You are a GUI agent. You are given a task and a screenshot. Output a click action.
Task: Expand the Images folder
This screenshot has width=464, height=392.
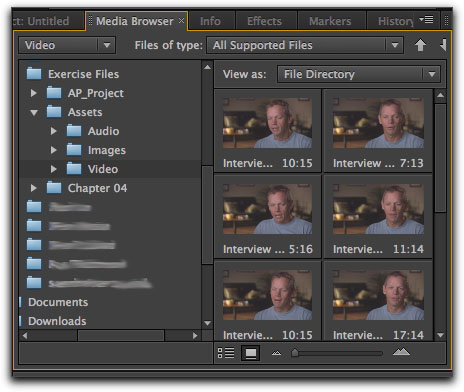coord(54,150)
